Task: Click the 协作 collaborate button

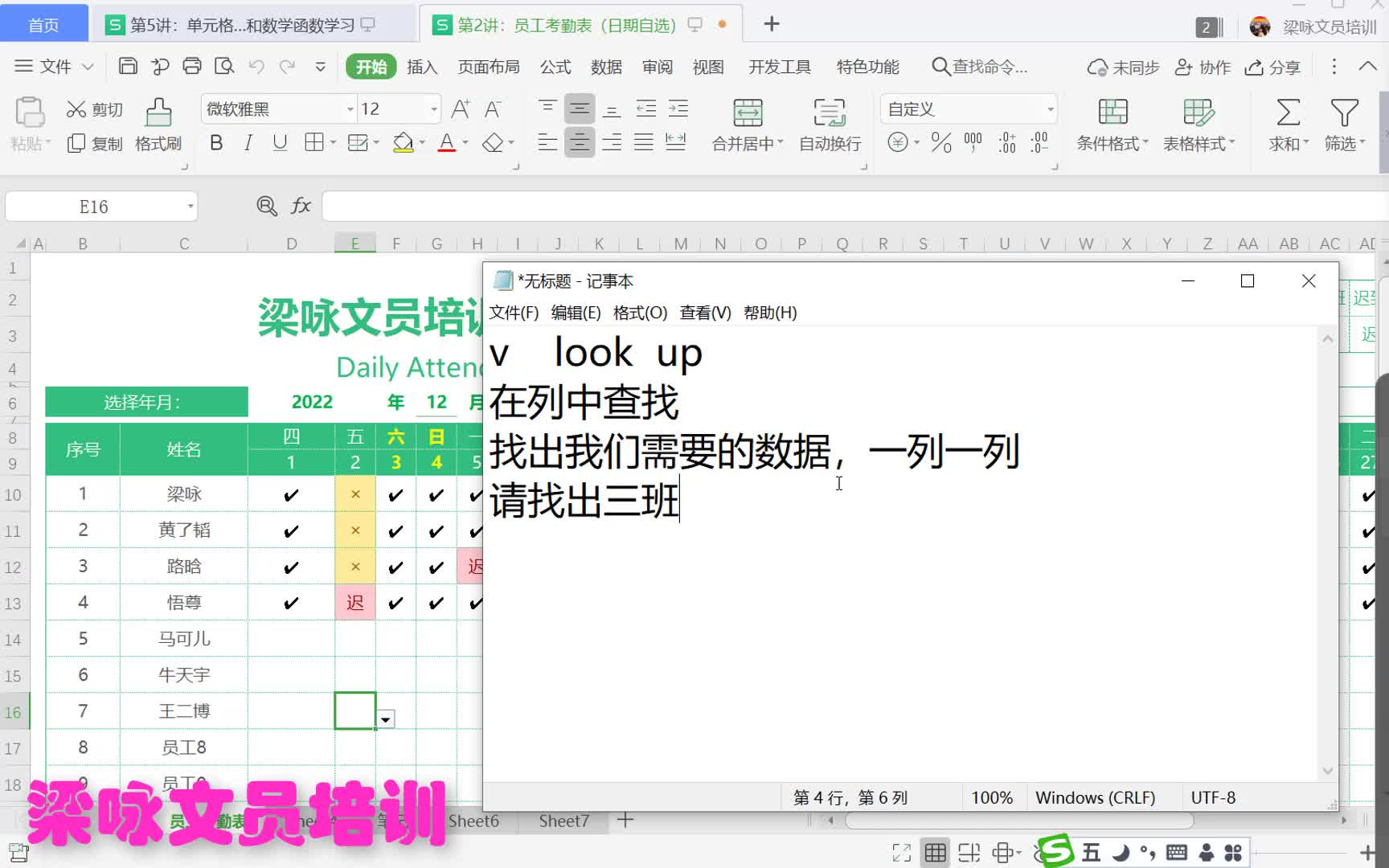Action: [x=1202, y=67]
